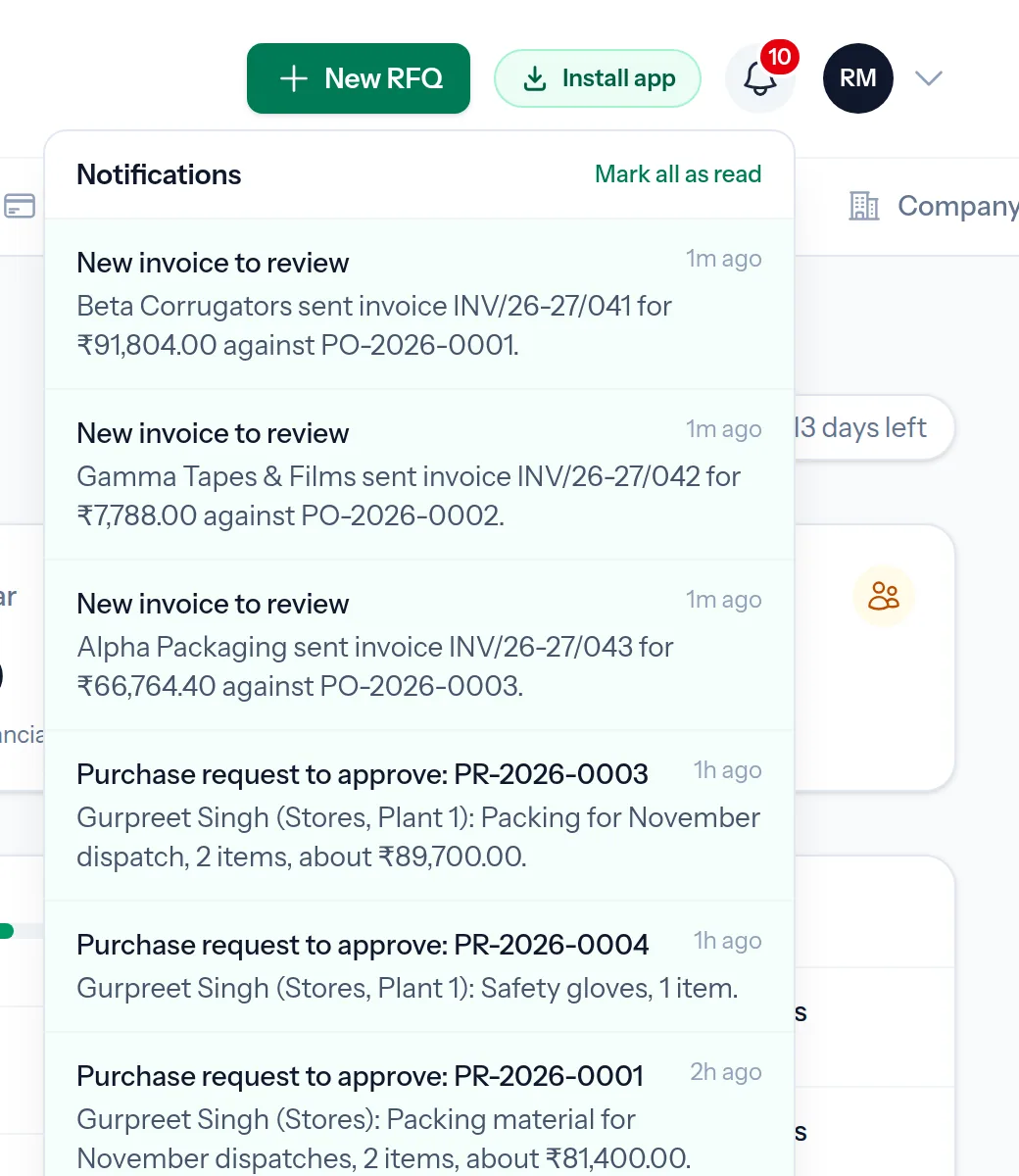Screen dimensions: 1019x1176
Task: Click the download icon in Install app
Action: (x=534, y=78)
